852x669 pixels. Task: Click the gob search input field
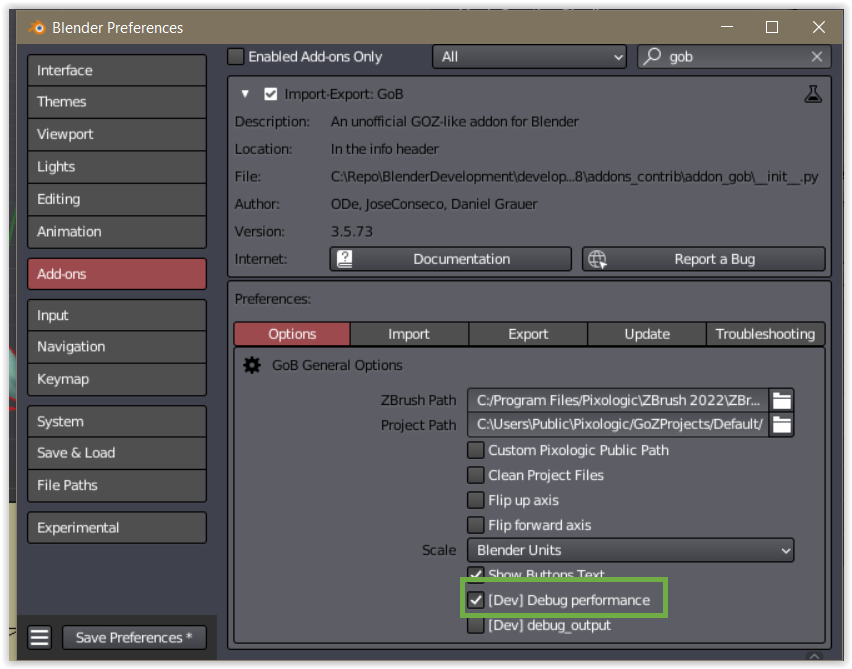pos(734,57)
